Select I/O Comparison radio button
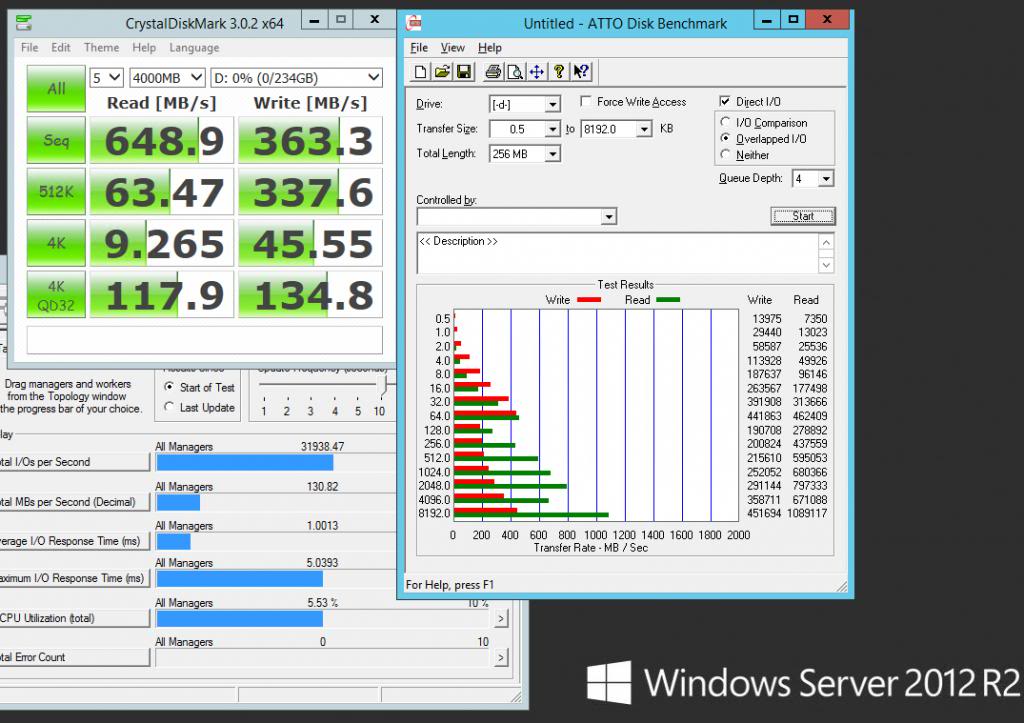The height and width of the screenshot is (723, 1024). [x=725, y=122]
